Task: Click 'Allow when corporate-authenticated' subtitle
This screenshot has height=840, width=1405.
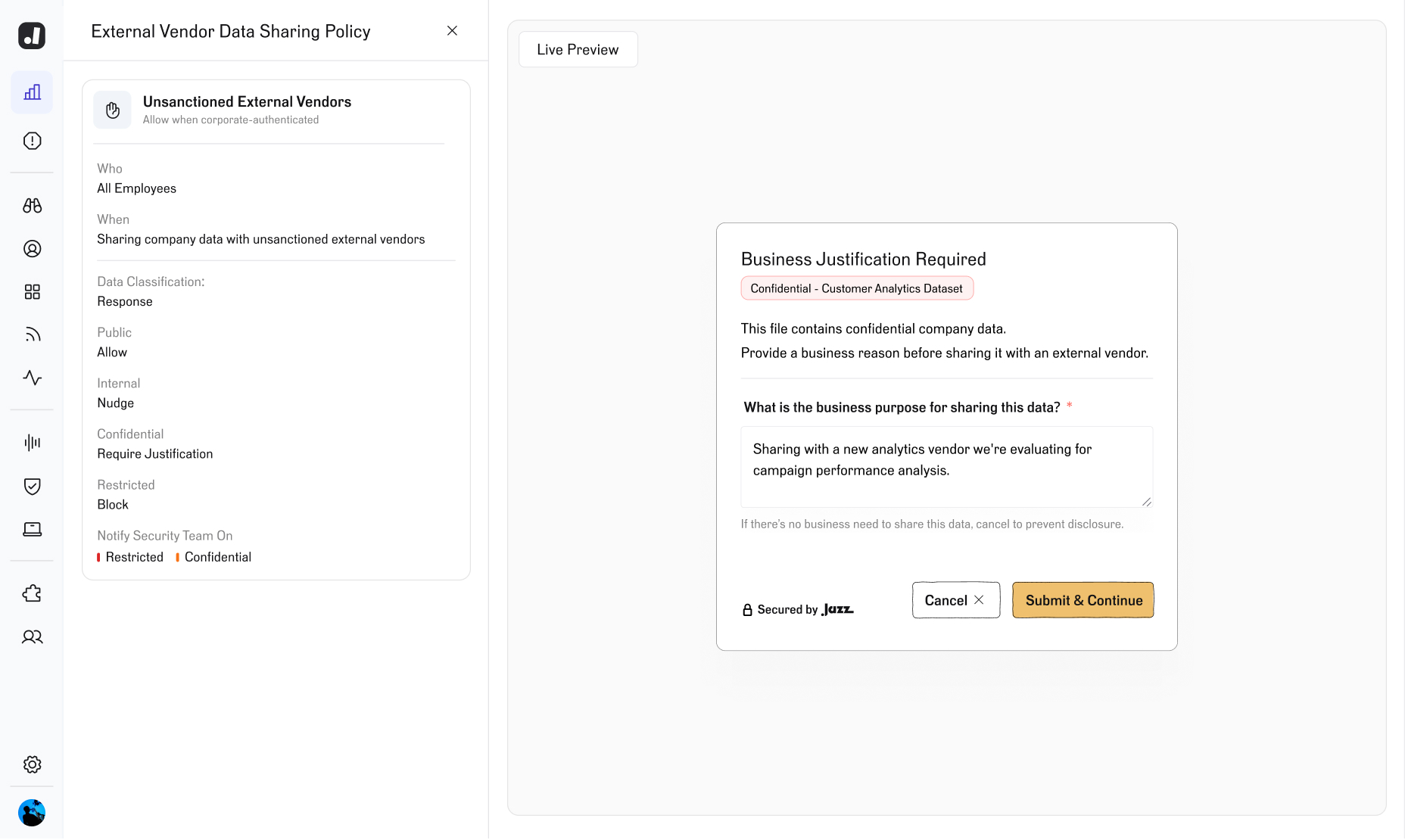Action: [x=231, y=120]
